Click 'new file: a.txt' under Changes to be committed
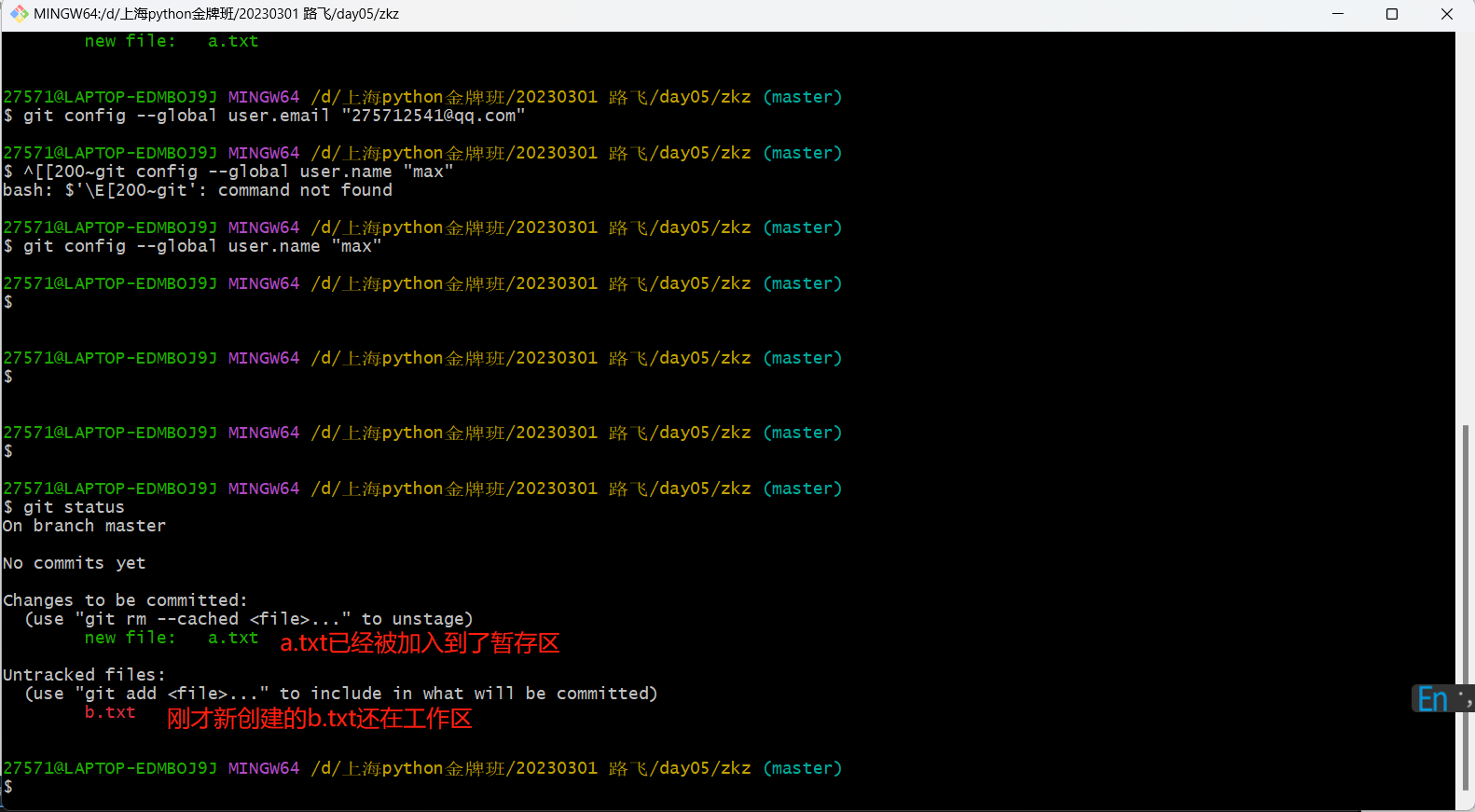The width and height of the screenshot is (1475, 812). click(x=172, y=638)
